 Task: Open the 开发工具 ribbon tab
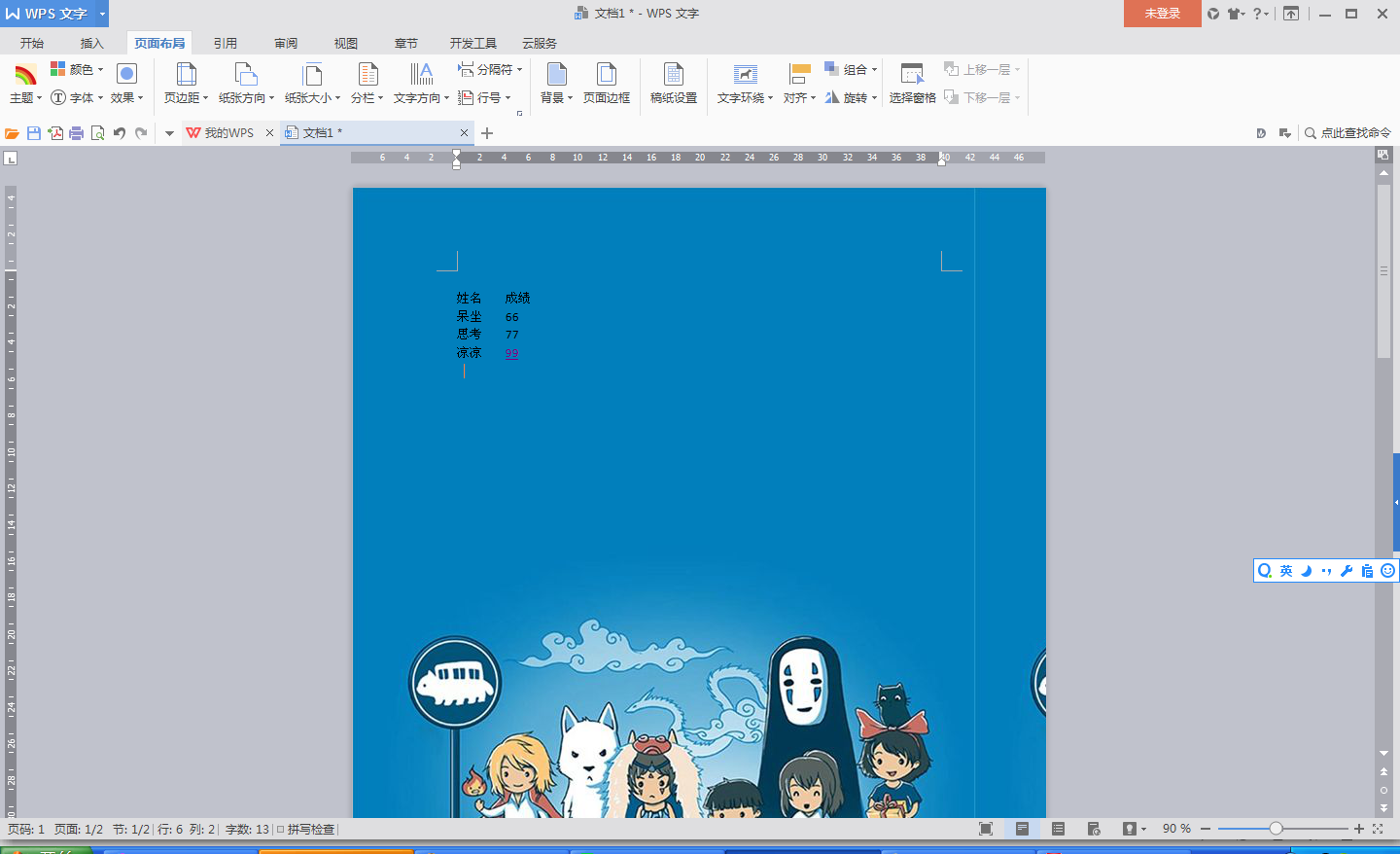pos(473,43)
